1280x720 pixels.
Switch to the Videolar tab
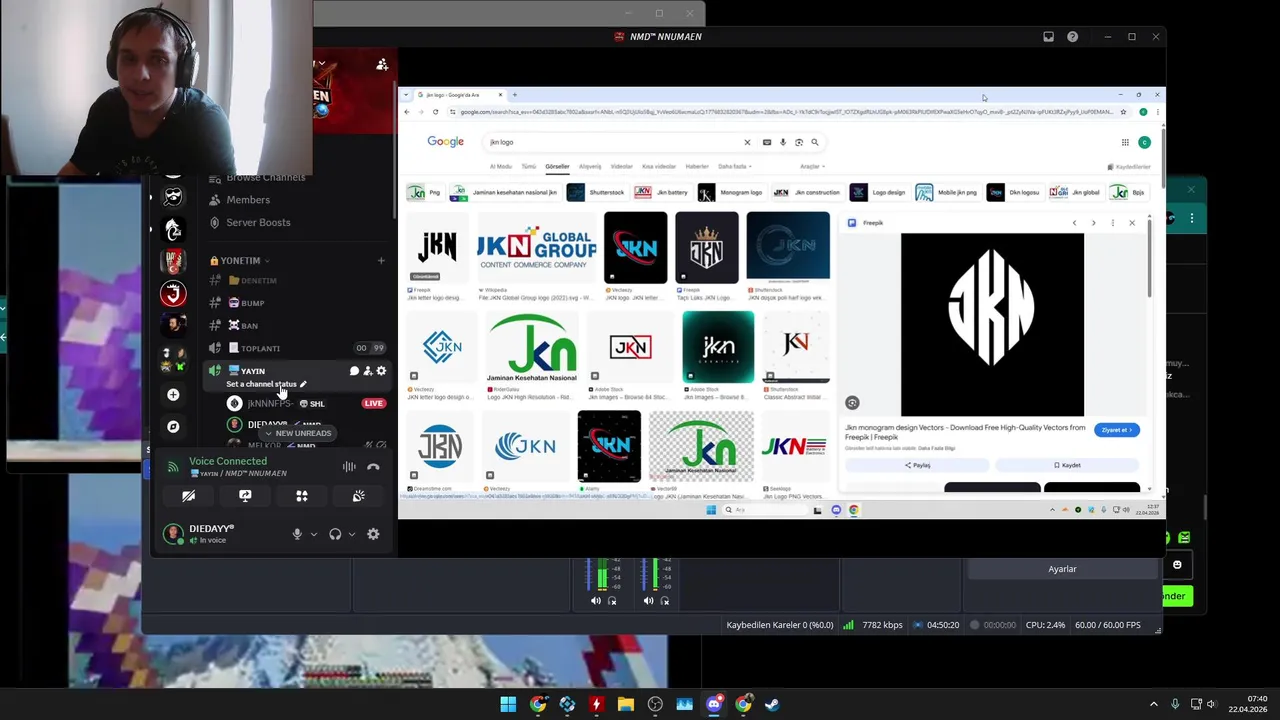[x=621, y=166]
